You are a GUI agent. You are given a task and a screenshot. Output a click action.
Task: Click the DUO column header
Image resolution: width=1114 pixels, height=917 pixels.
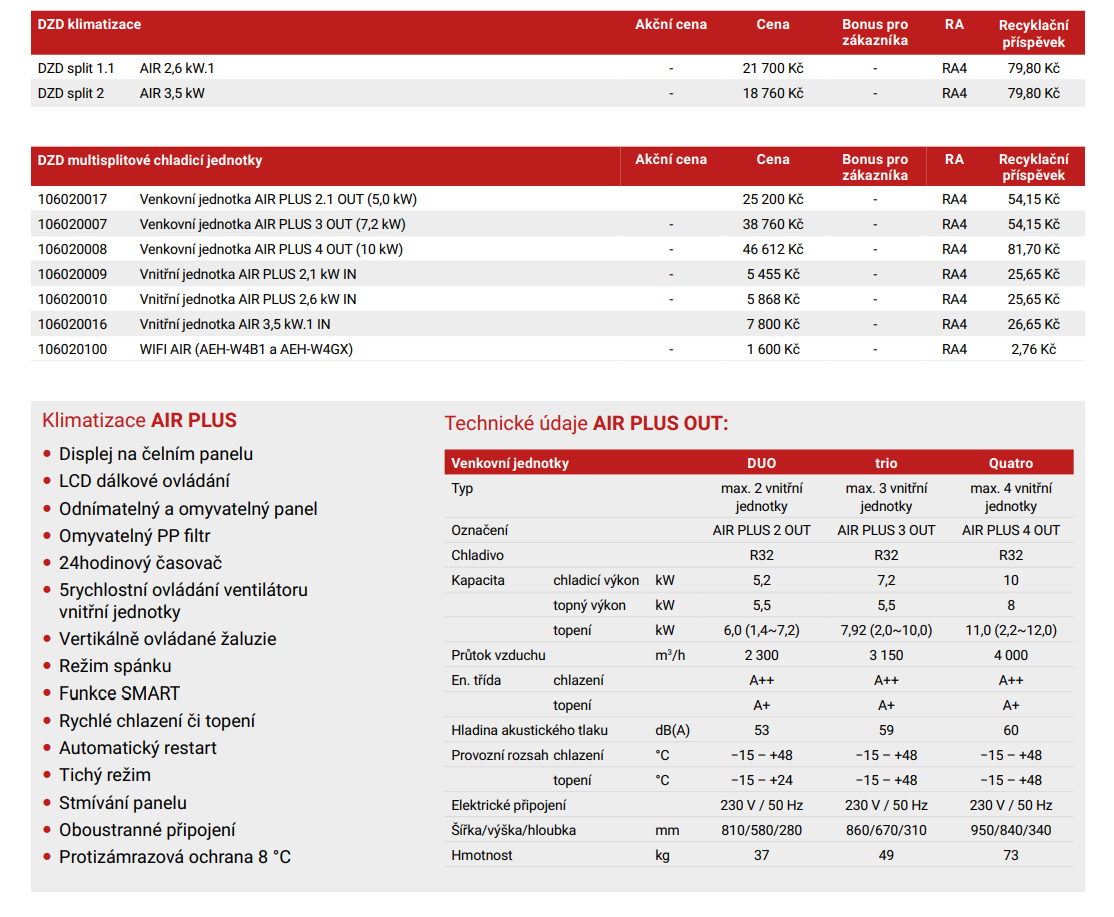pyautogui.click(x=761, y=463)
